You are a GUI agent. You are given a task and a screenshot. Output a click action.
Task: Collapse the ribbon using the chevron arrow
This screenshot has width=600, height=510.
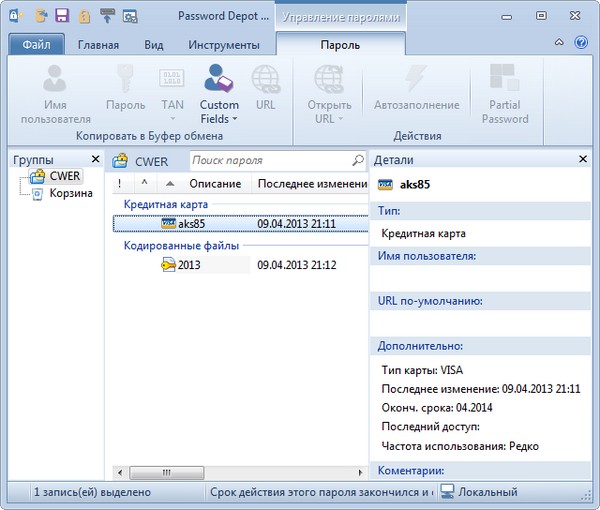(x=560, y=45)
